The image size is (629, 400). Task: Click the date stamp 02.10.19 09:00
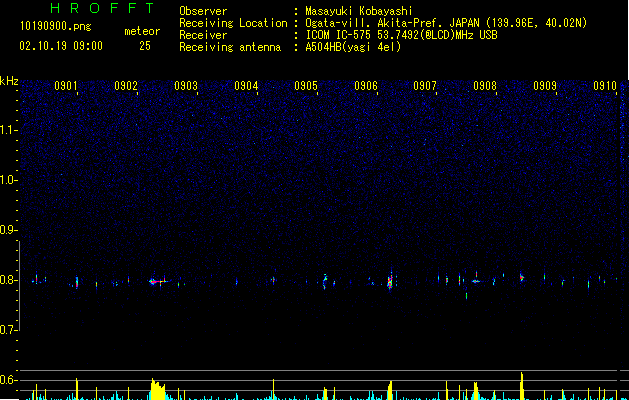click(61, 46)
